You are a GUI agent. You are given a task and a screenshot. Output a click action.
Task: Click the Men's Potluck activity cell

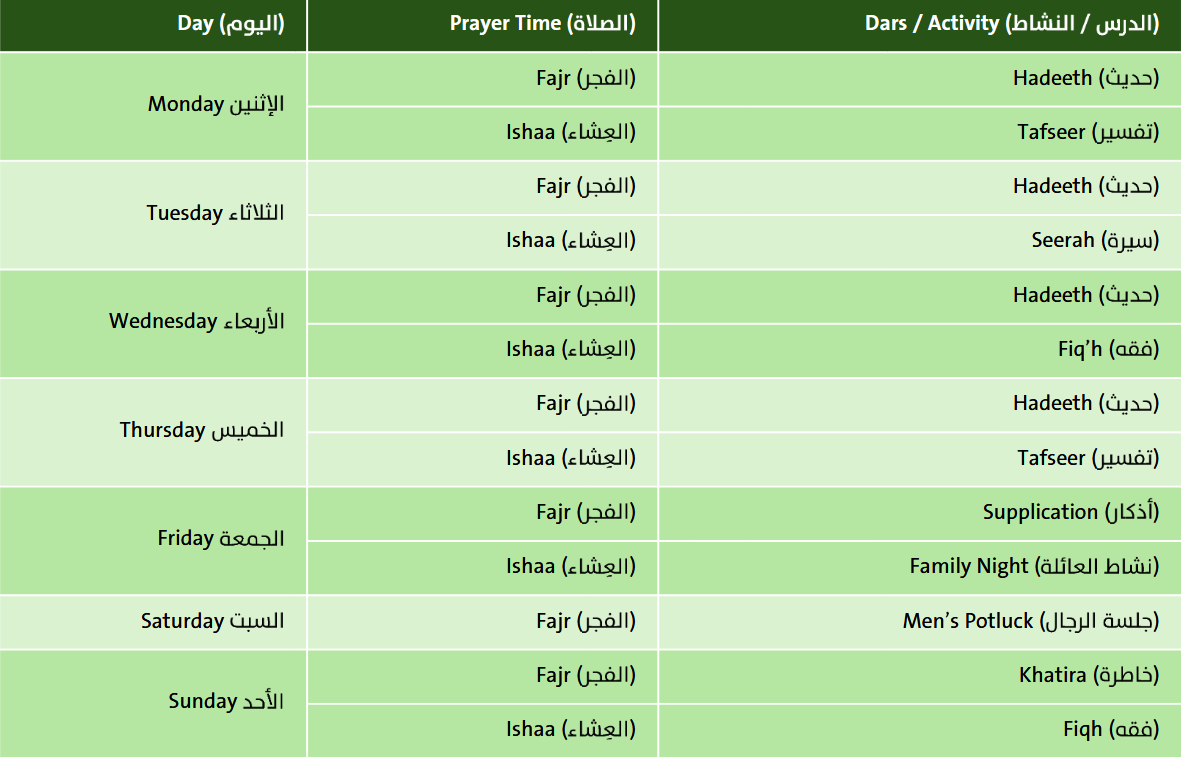(x=920, y=622)
